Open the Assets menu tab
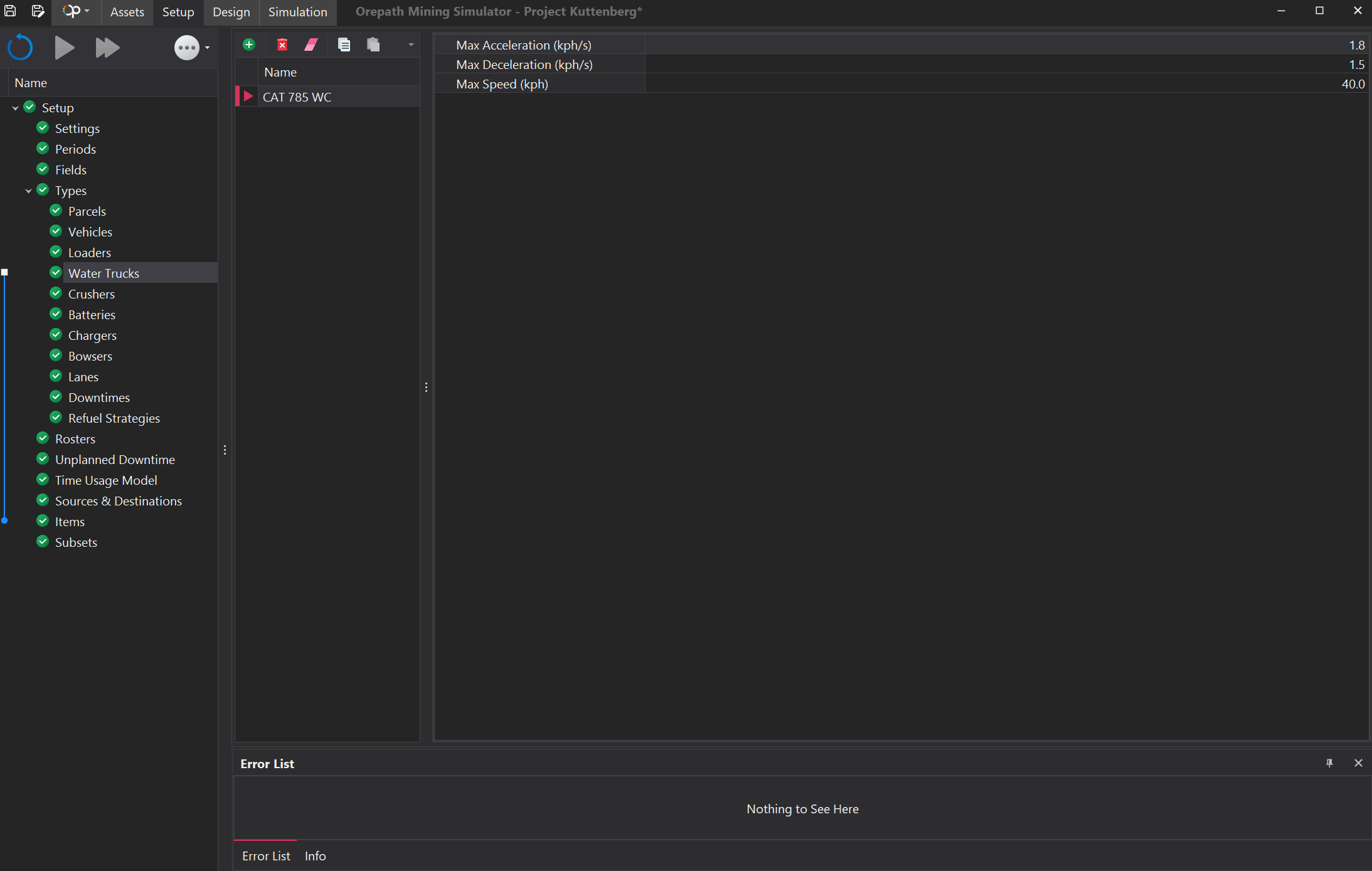The width and height of the screenshot is (1372, 871). pyautogui.click(x=127, y=12)
